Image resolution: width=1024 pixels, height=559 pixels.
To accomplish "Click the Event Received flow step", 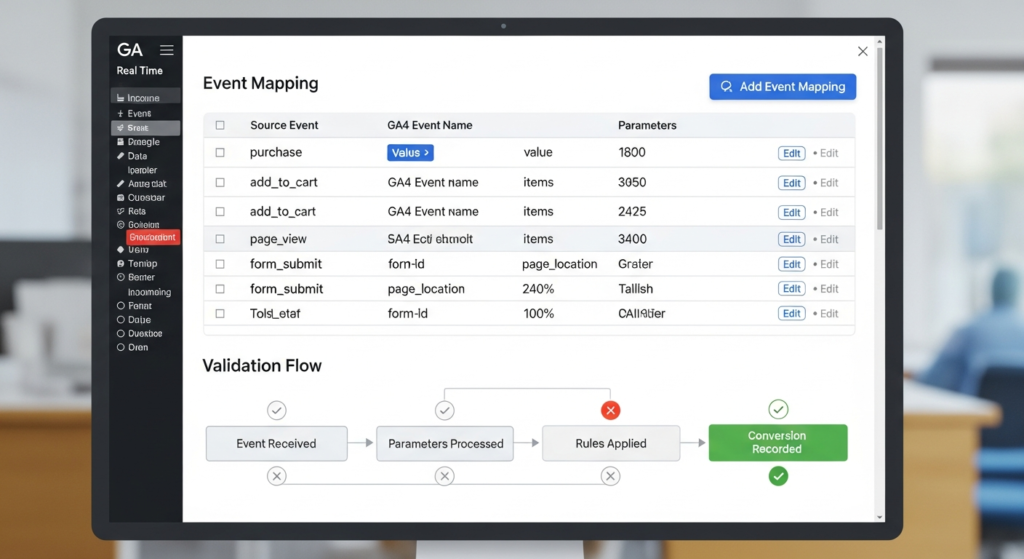I will [276, 443].
